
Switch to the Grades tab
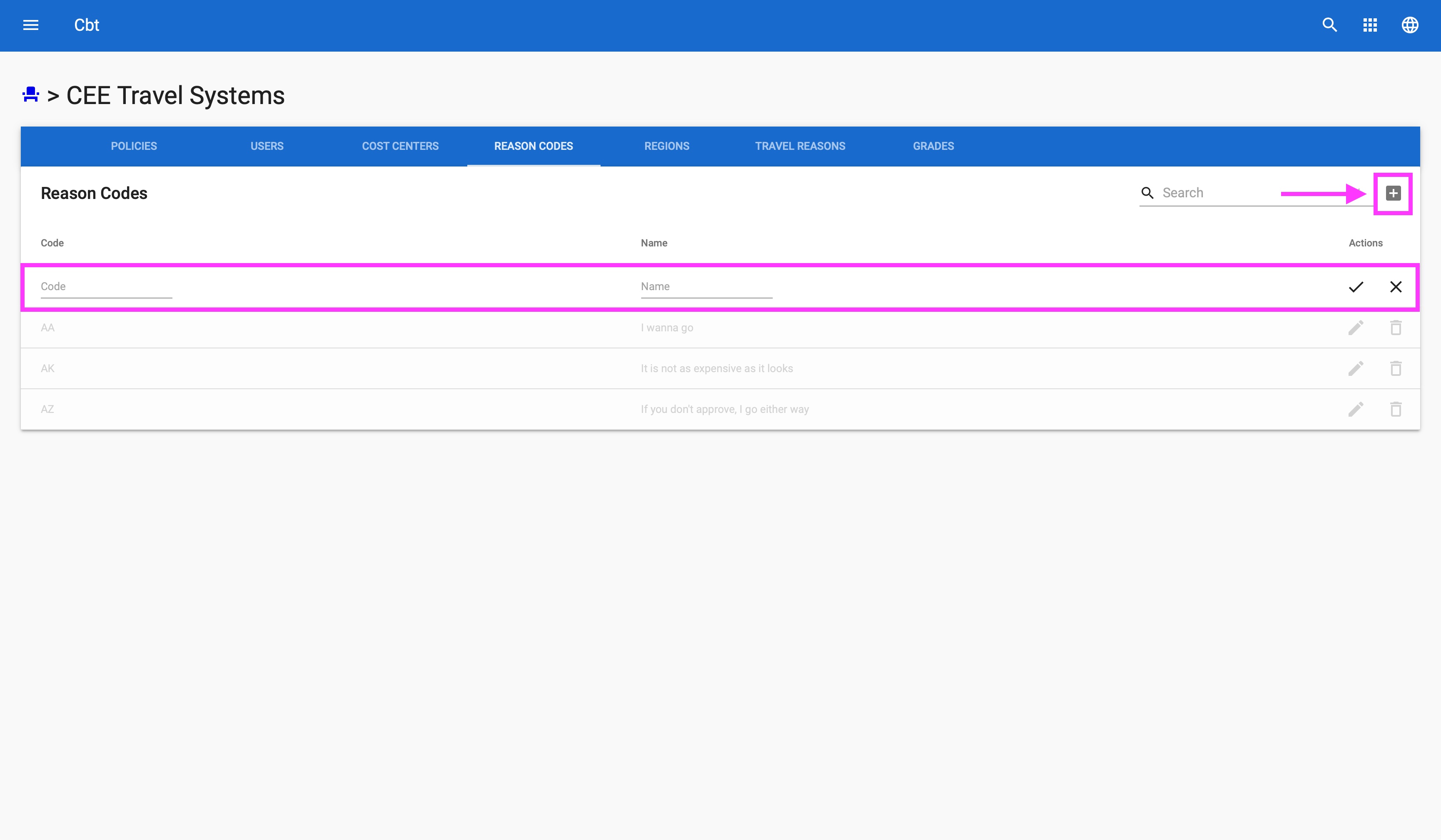coord(933,146)
